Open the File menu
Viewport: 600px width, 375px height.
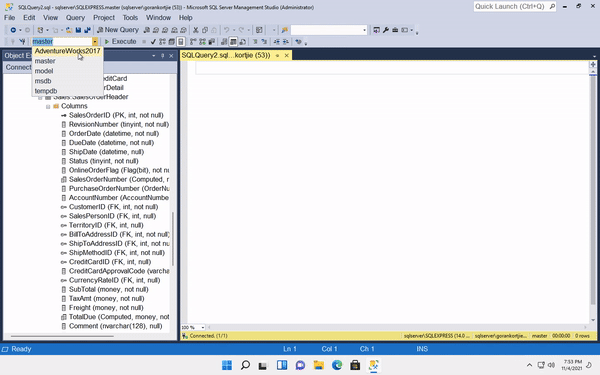tap(10, 18)
